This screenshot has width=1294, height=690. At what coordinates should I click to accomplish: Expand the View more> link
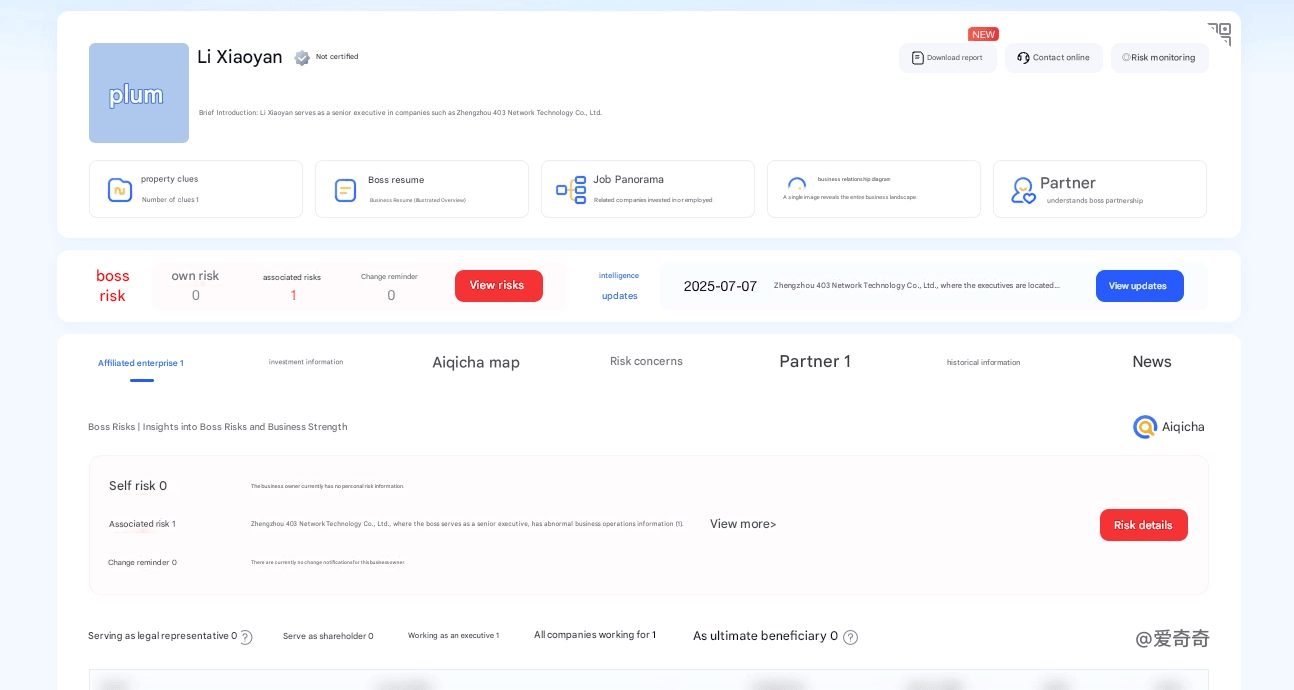tap(743, 524)
